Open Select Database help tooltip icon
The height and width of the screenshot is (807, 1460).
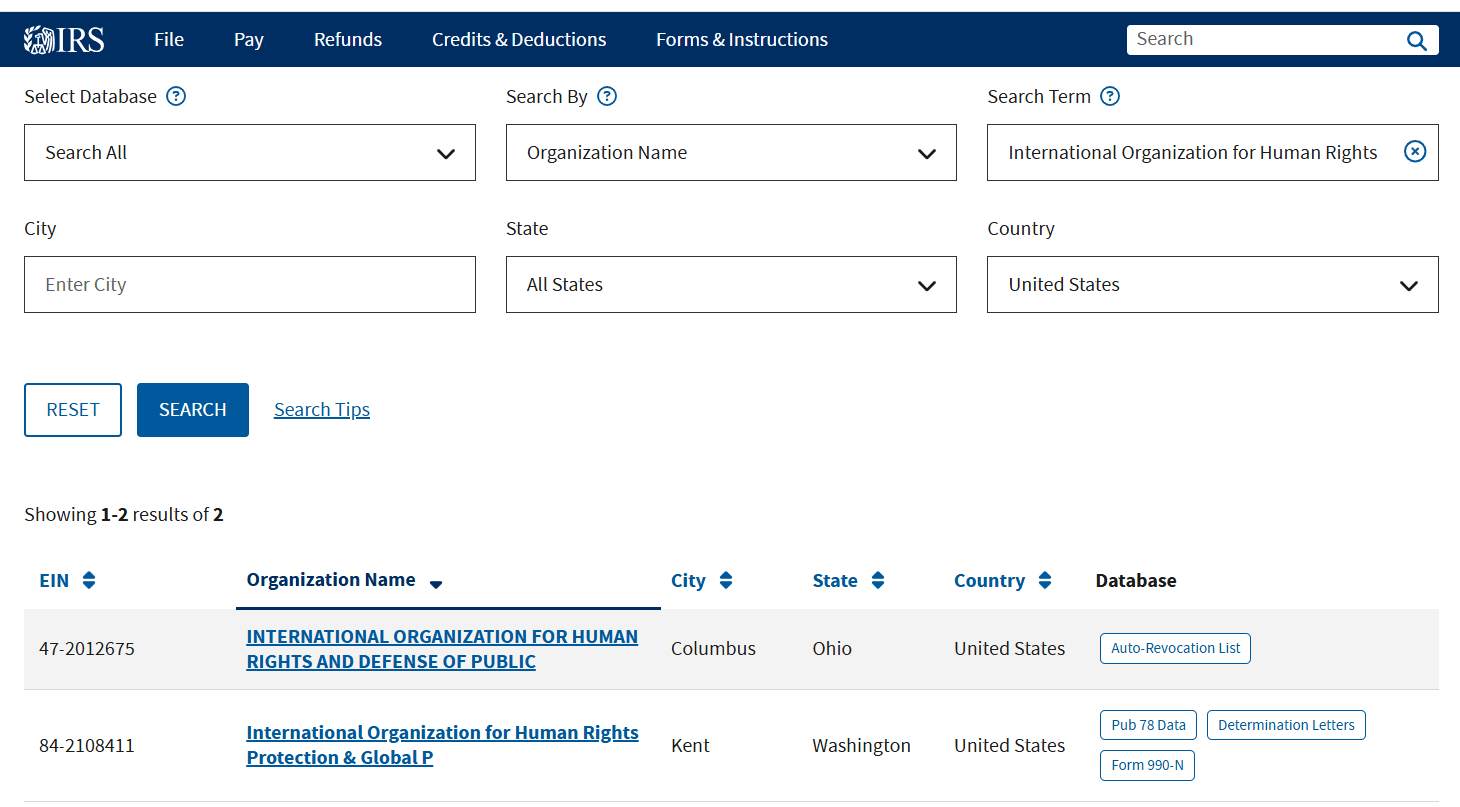pyautogui.click(x=176, y=97)
